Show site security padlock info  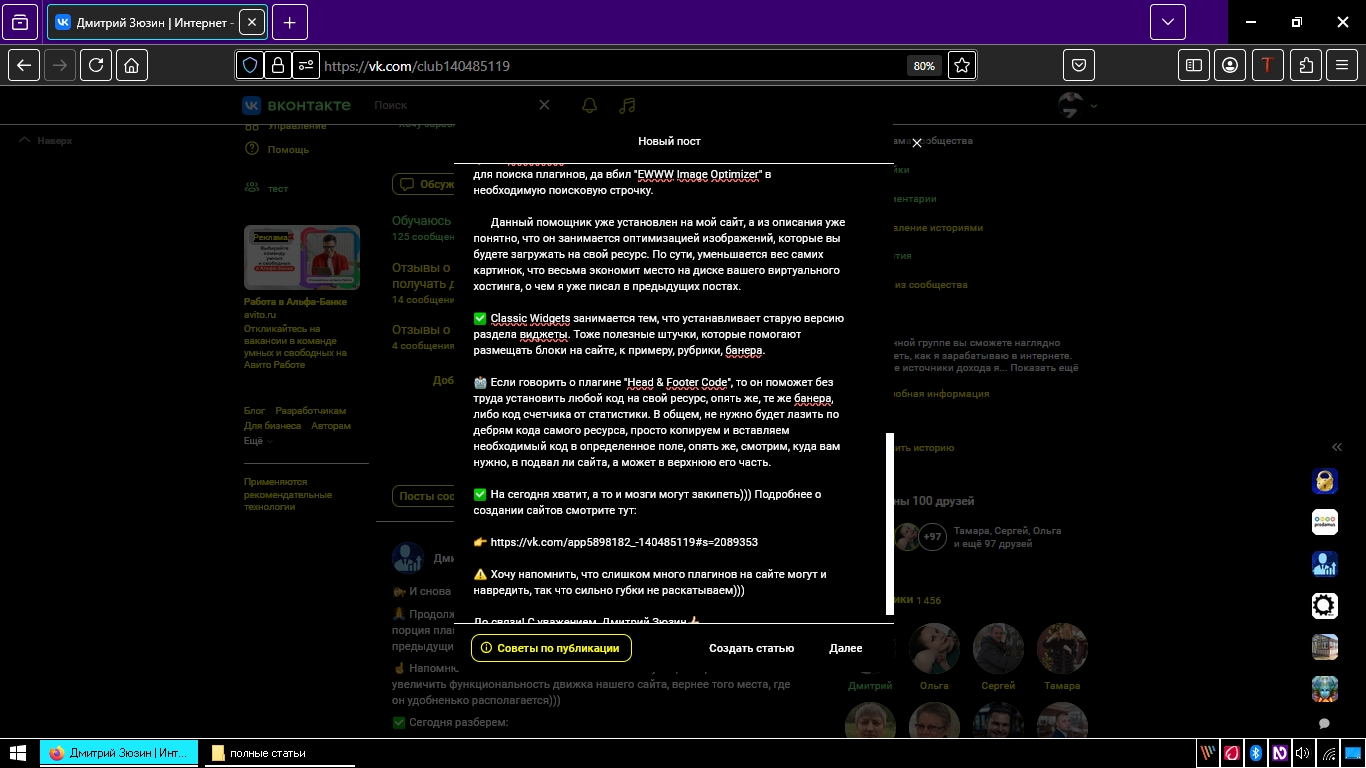pyautogui.click(x=277, y=66)
